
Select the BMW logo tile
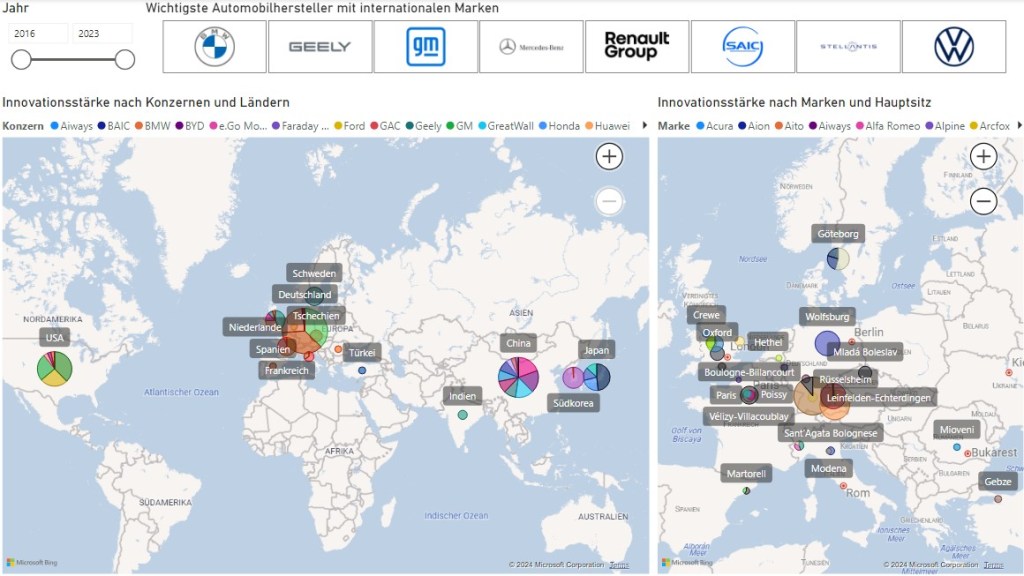214,47
